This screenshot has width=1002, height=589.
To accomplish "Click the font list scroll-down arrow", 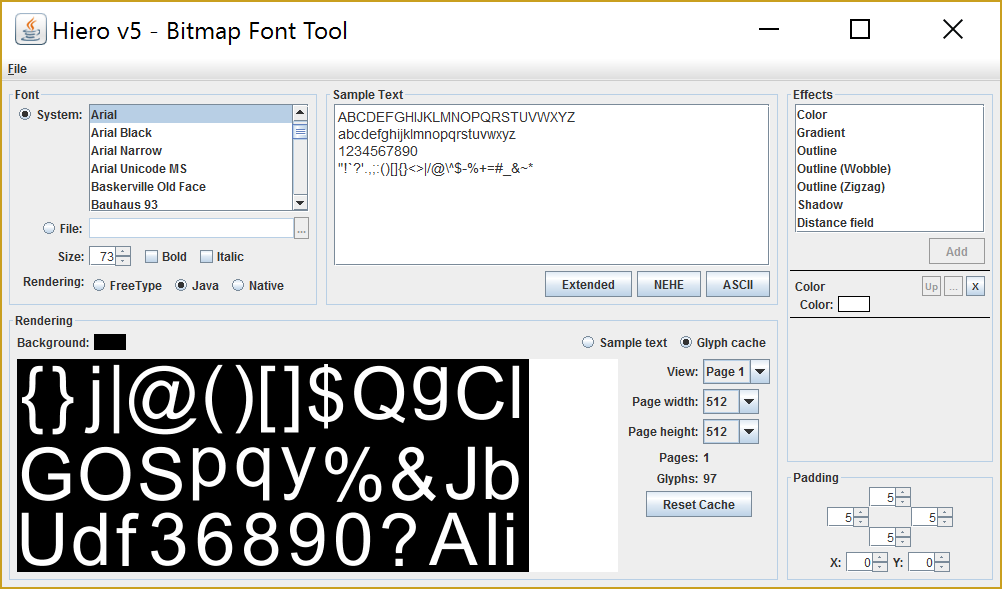I will click(300, 203).
